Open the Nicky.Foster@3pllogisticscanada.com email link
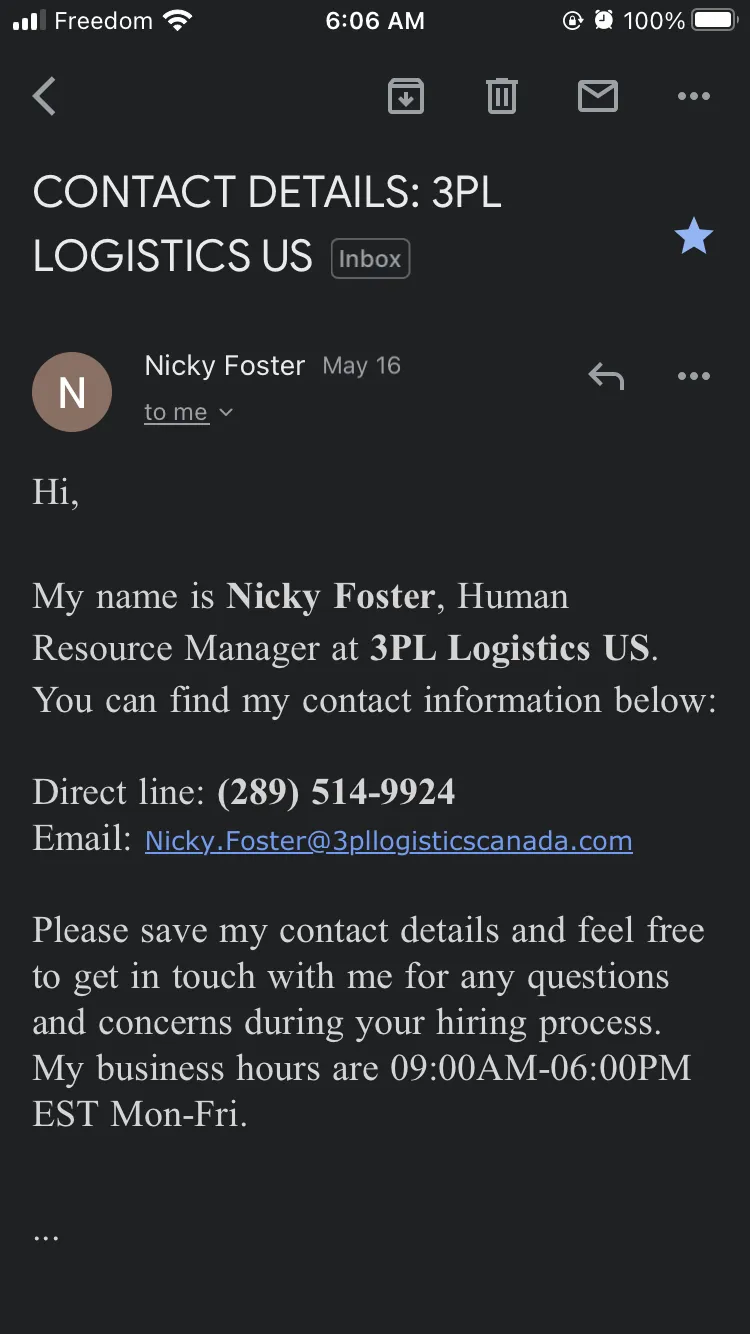The height and width of the screenshot is (1334, 750). point(389,840)
